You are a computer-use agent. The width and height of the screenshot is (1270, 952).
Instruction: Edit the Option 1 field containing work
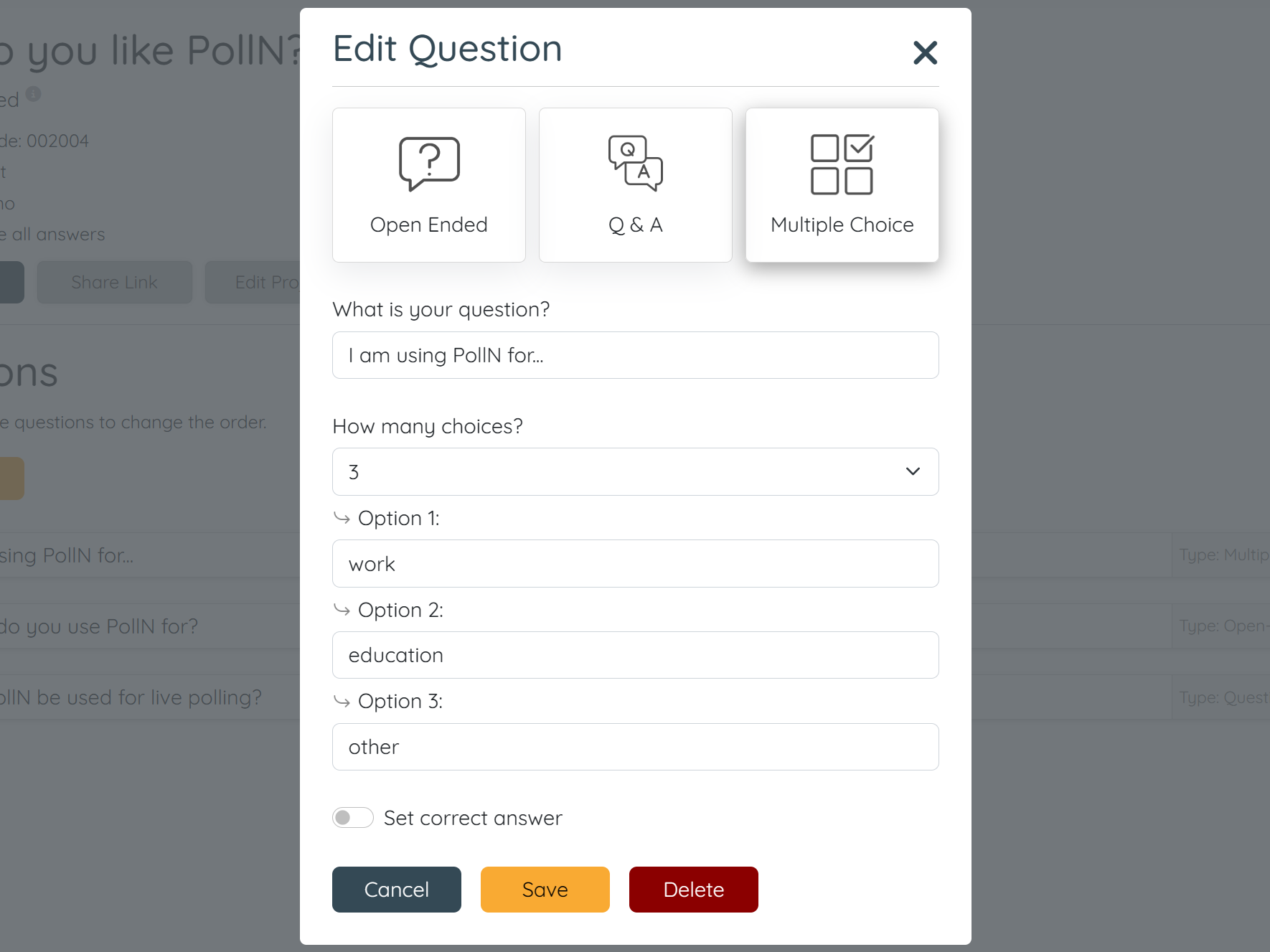(x=635, y=564)
